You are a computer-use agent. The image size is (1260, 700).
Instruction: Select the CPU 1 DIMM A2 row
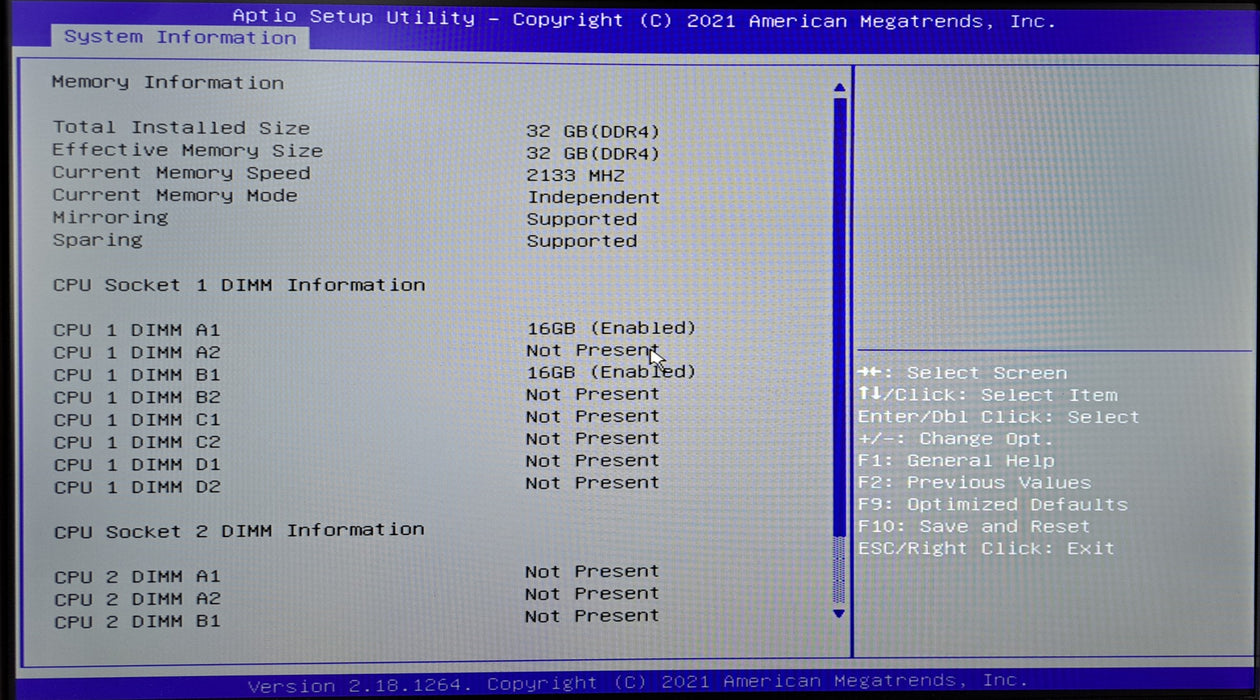coord(356,351)
